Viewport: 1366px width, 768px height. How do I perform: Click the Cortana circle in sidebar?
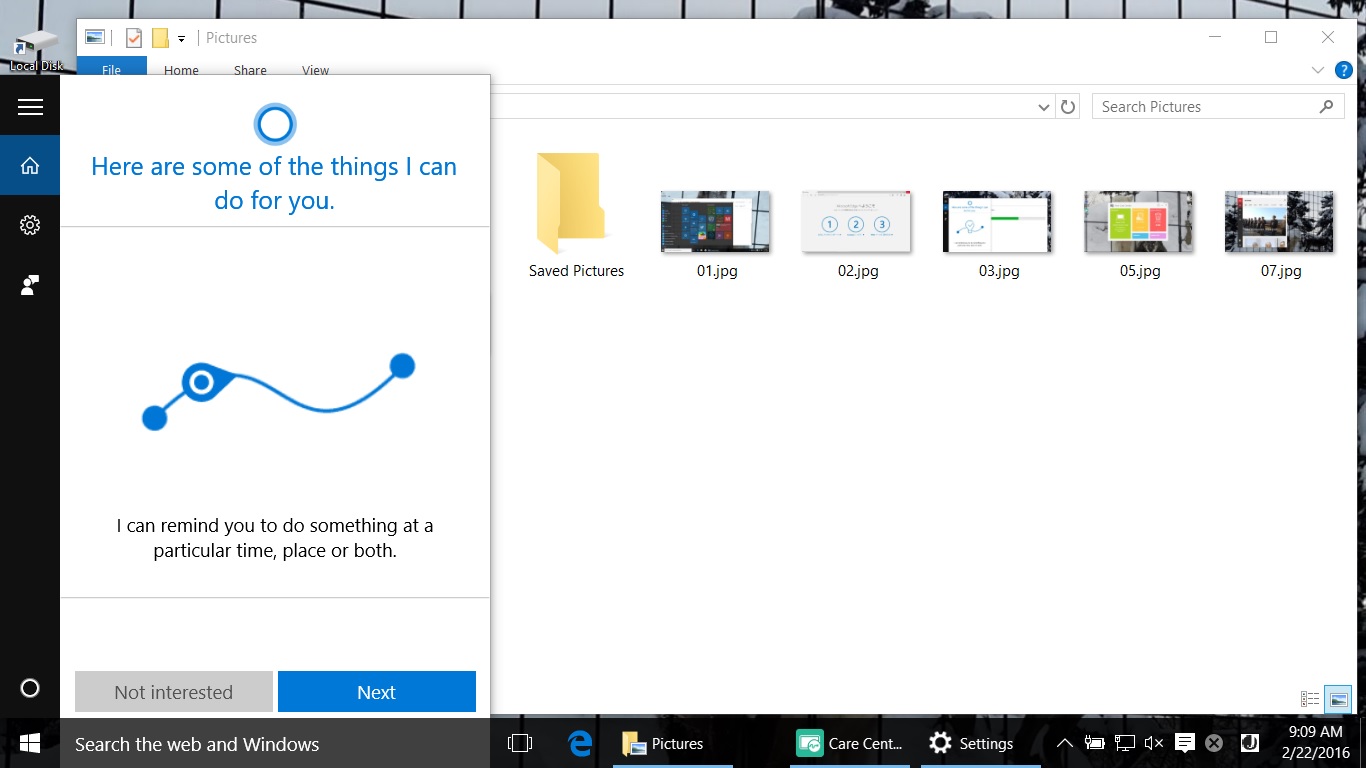coord(30,688)
